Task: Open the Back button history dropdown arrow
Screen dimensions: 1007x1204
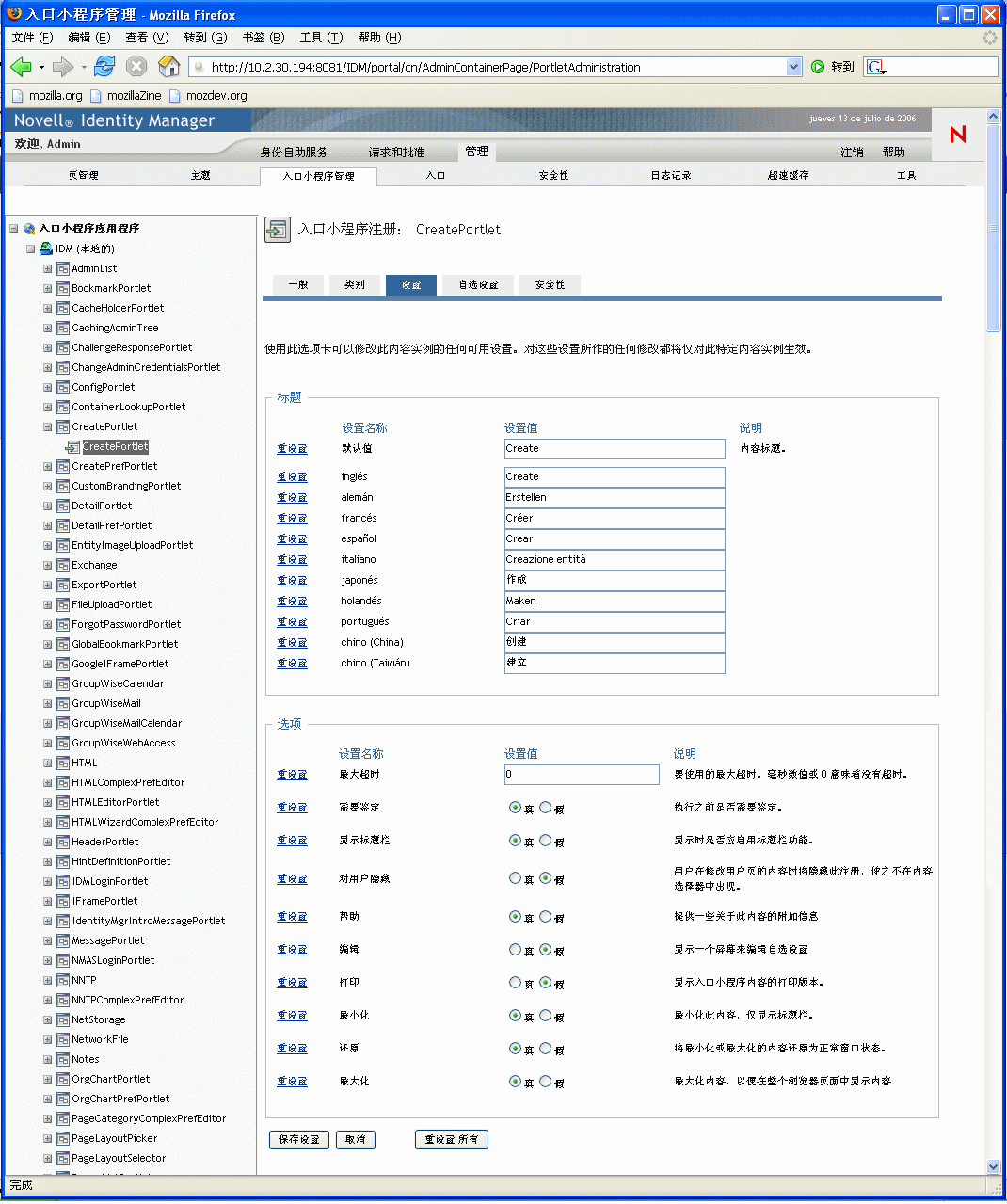Action: pyautogui.click(x=41, y=67)
